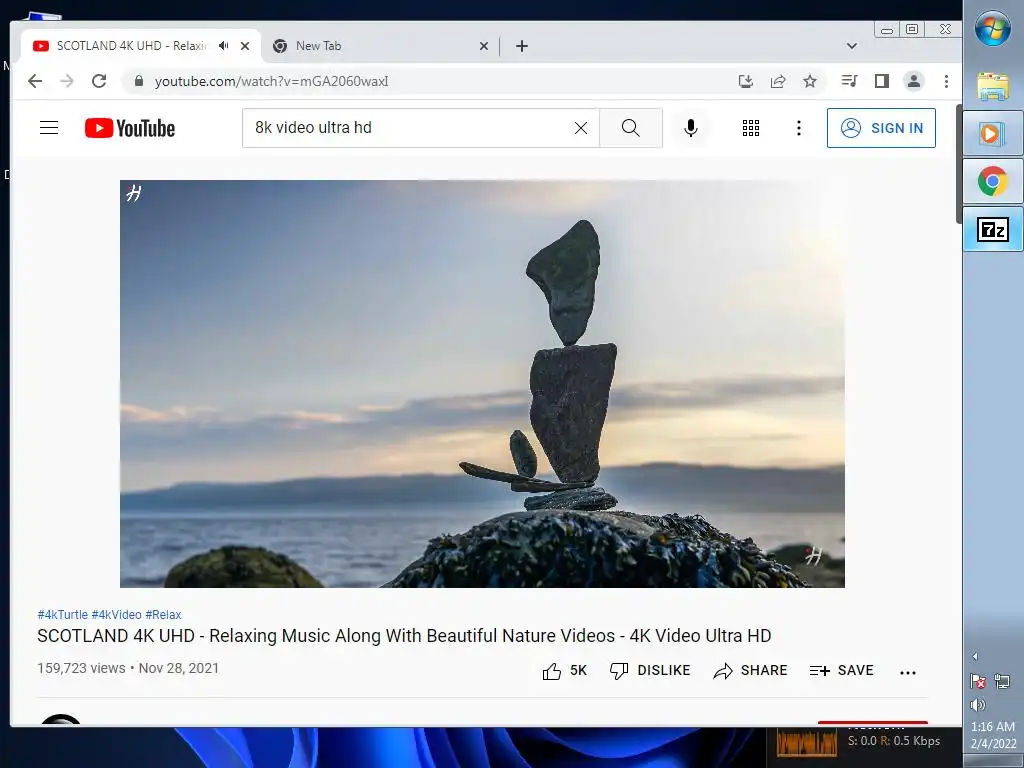Show hidden tray icons arrow
This screenshot has width=1024, height=768.
coord(975,656)
